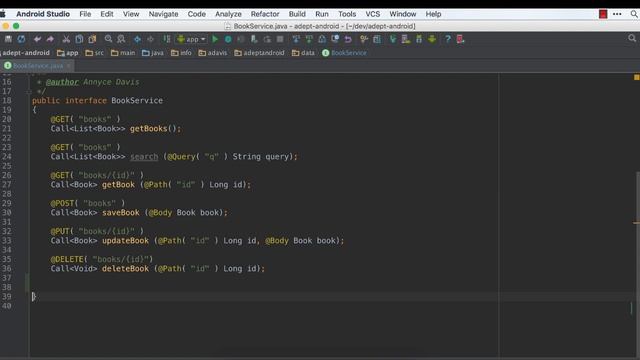Click the Search Everywhere magnifier icon

(x=632, y=38)
